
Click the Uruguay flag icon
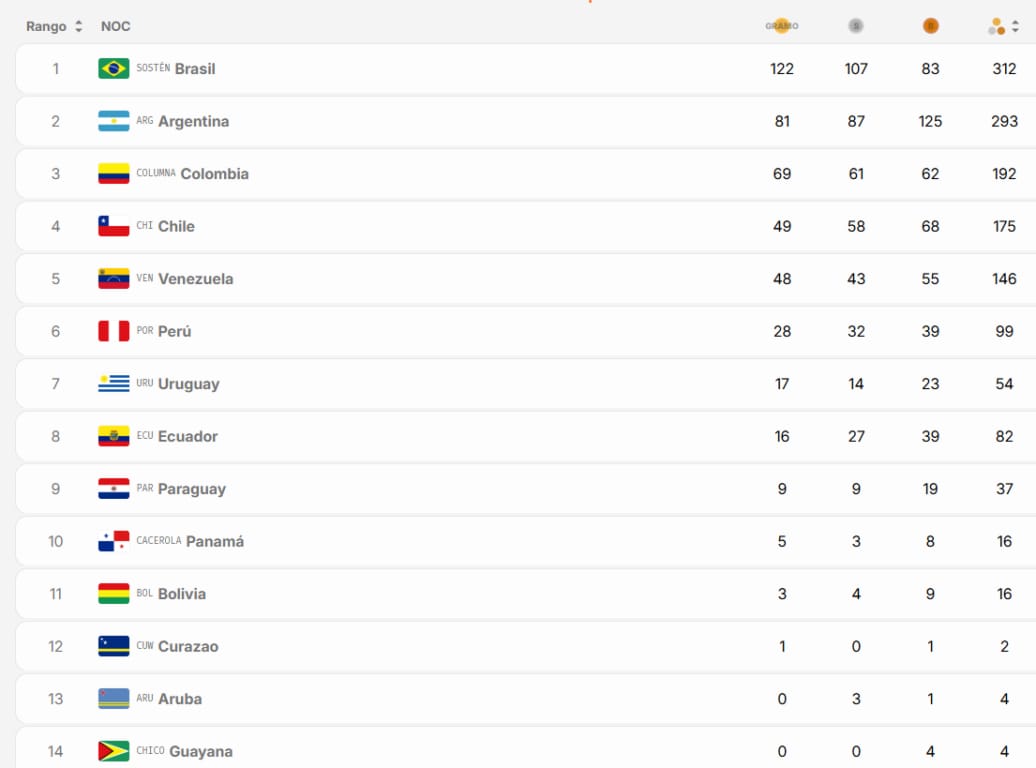[x=114, y=383]
